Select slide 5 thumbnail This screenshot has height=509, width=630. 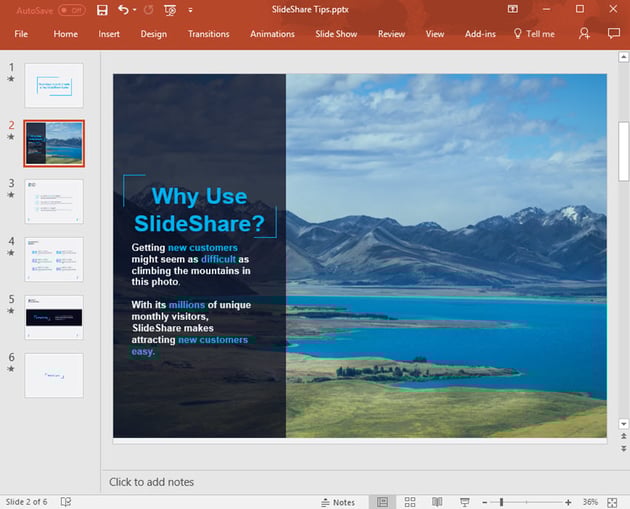pos(54,317)
